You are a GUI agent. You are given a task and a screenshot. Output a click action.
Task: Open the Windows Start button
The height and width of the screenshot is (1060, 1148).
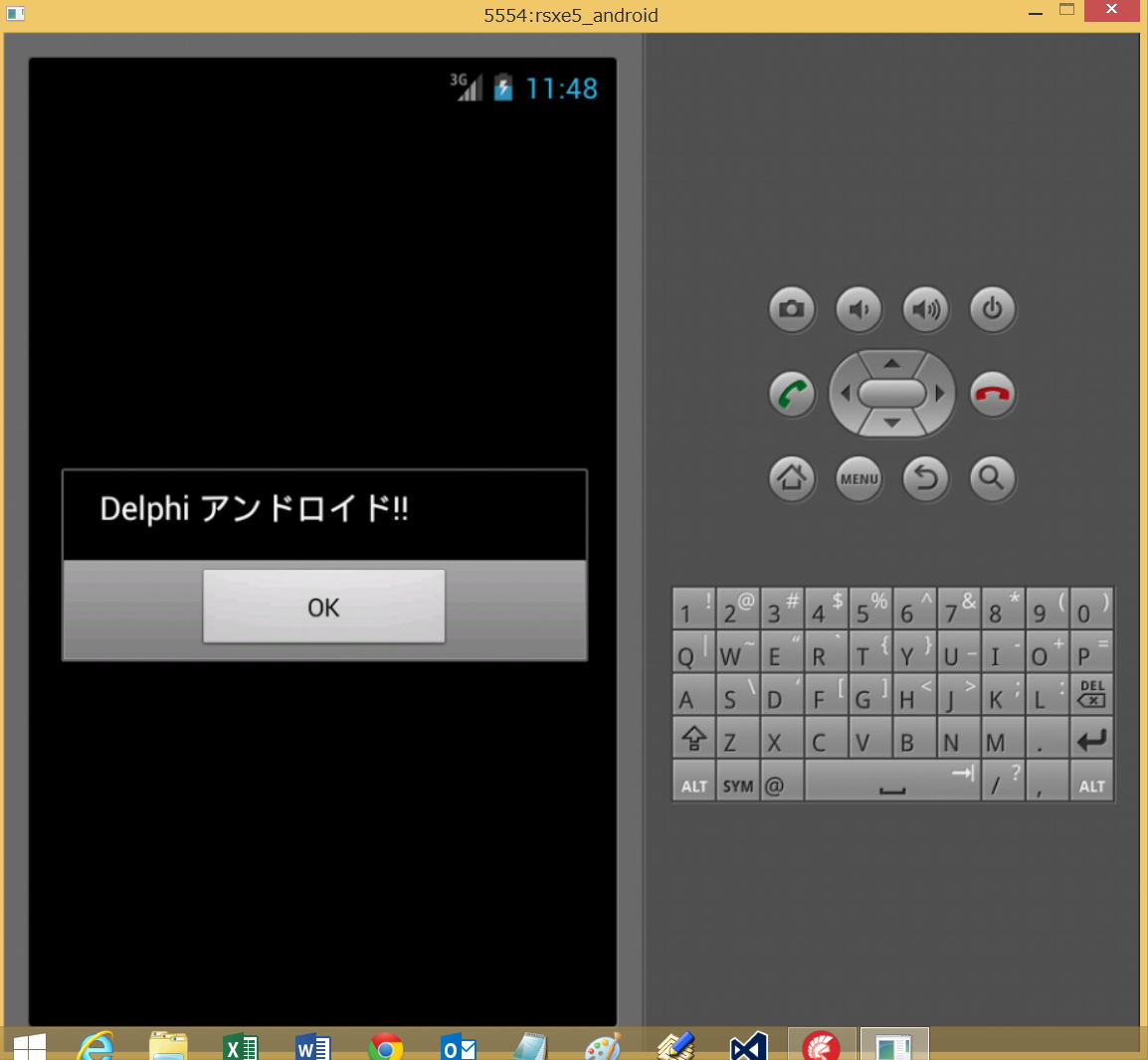(x=29, y=1047)
